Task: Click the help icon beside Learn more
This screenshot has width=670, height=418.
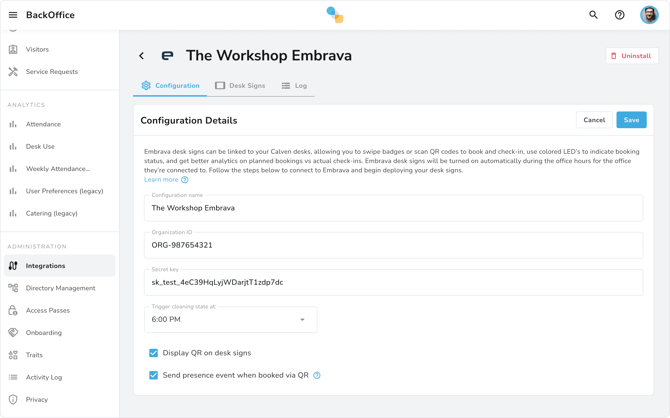Action: coord(185,180)
